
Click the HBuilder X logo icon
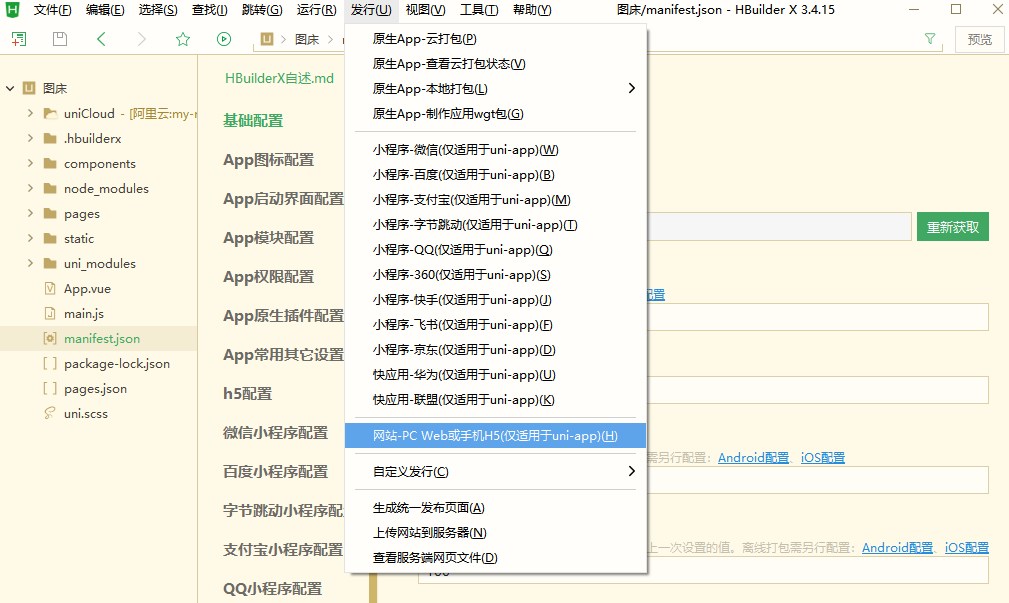13,10
